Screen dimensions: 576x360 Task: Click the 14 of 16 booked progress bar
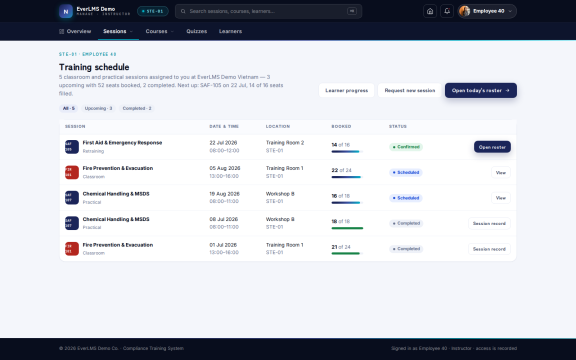coord(347,151)
